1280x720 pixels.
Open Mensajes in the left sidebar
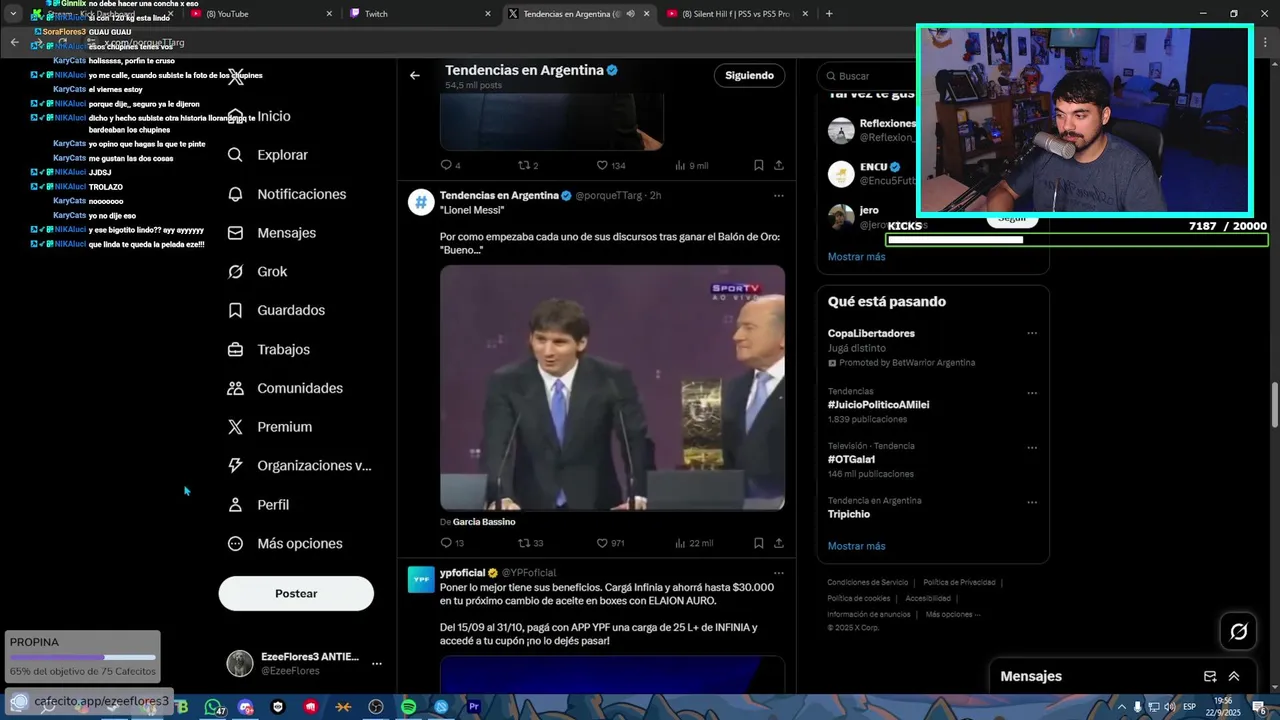tap(272, 233)
